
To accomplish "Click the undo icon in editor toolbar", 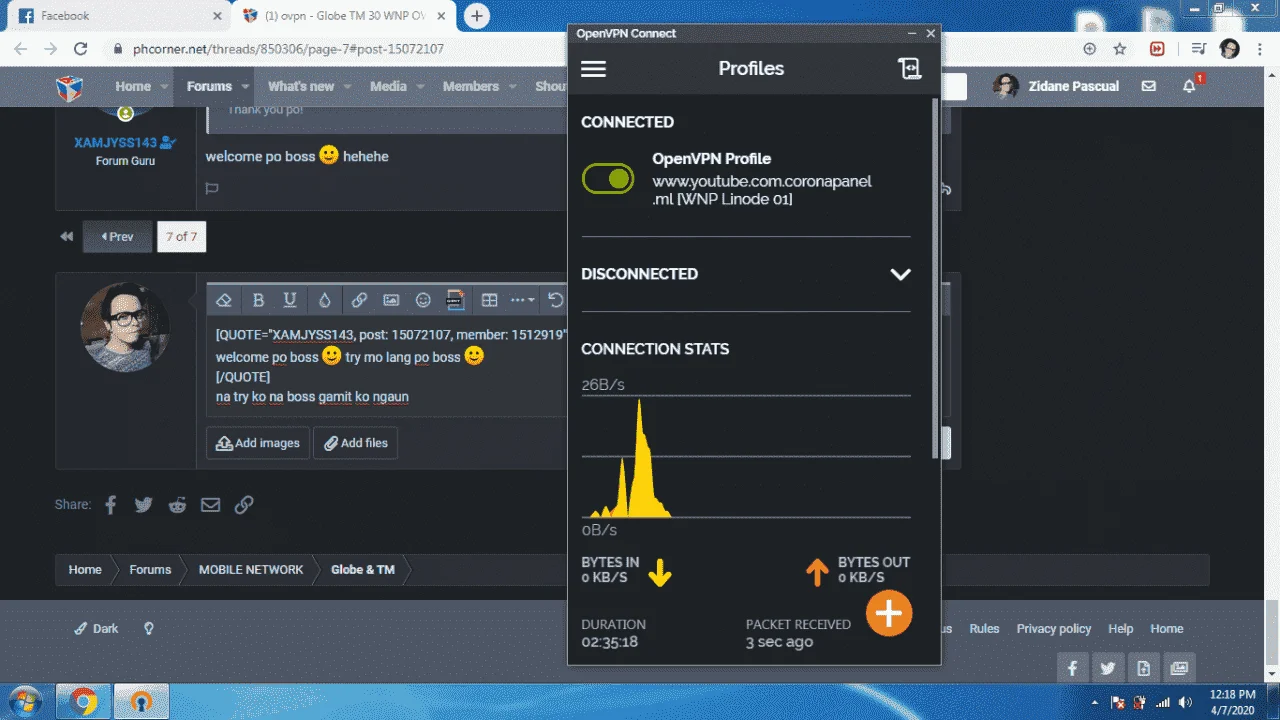I will point(556,300).
